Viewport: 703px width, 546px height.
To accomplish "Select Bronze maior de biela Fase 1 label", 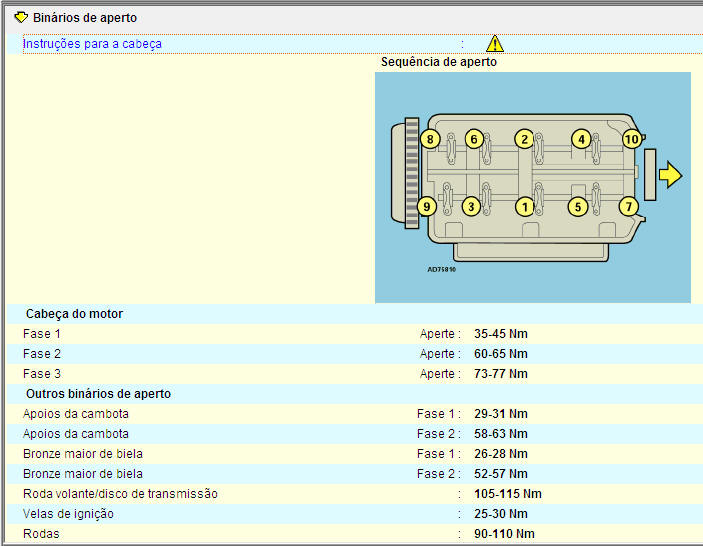I will pos(83,454).
